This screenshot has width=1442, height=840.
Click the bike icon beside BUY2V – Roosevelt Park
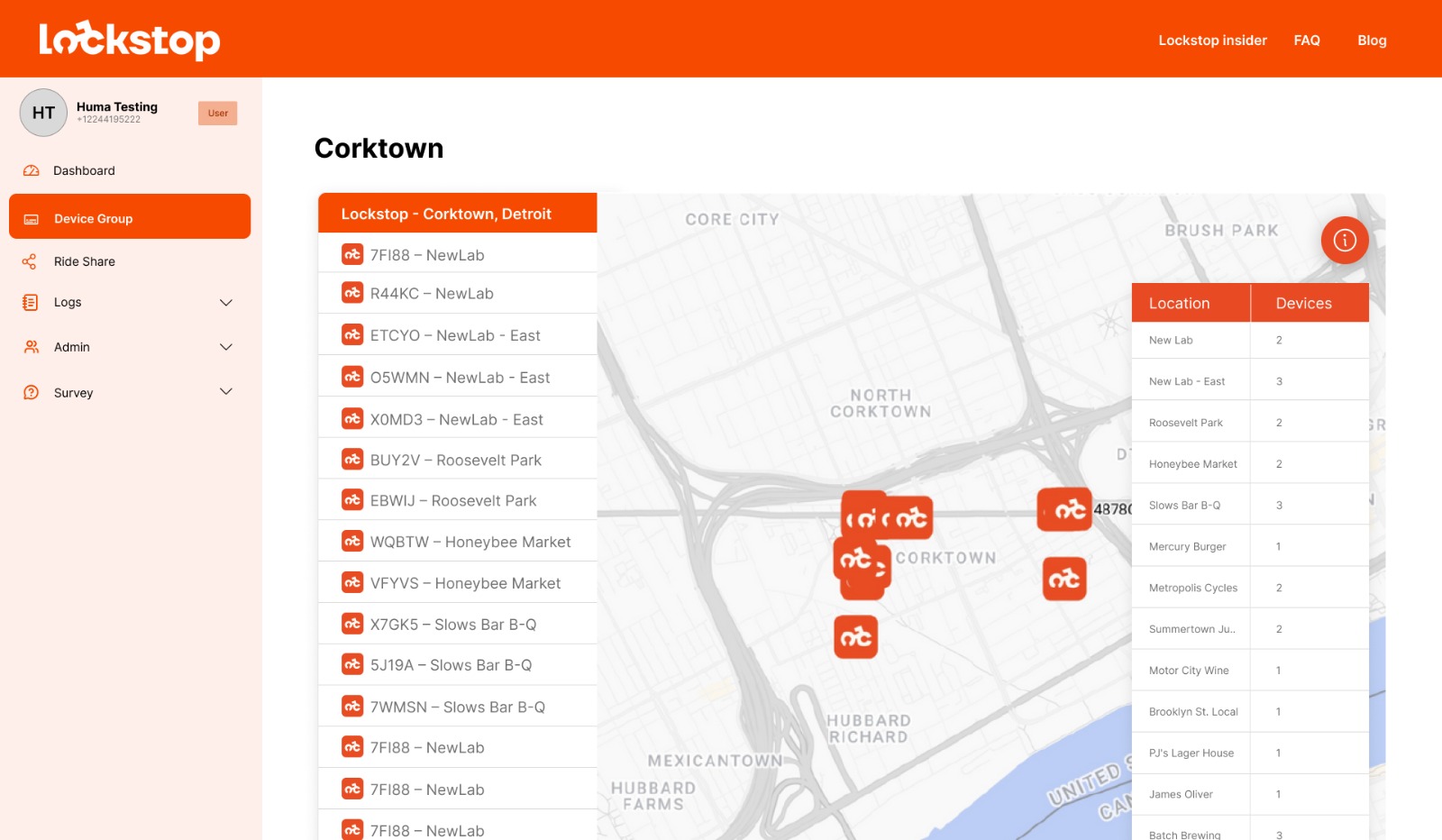[x=352, y=460]
